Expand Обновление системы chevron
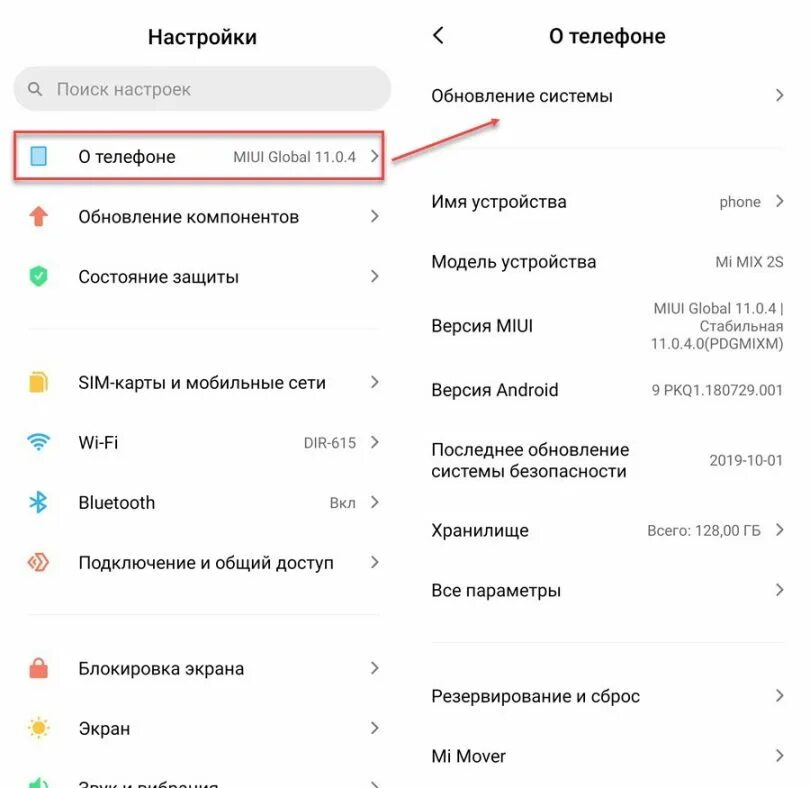This screenshot has height=788, width=810. tap(780, 96)
